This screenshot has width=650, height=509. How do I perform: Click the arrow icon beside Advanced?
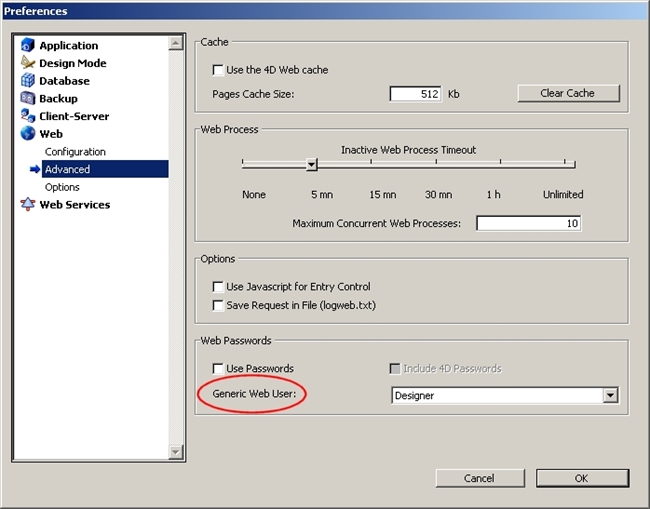click(x=34, y=170)
